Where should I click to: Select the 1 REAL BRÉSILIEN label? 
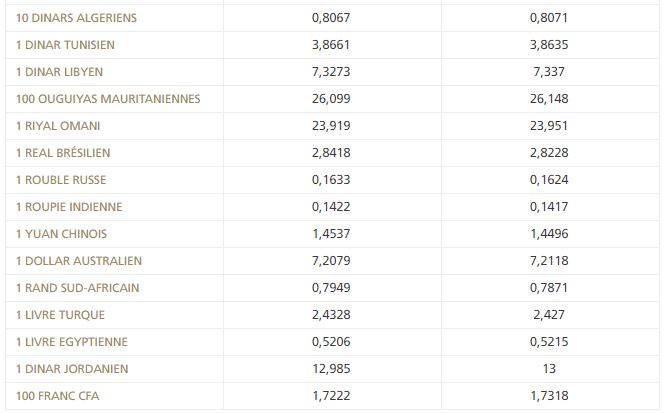click(x=63, y=153)
